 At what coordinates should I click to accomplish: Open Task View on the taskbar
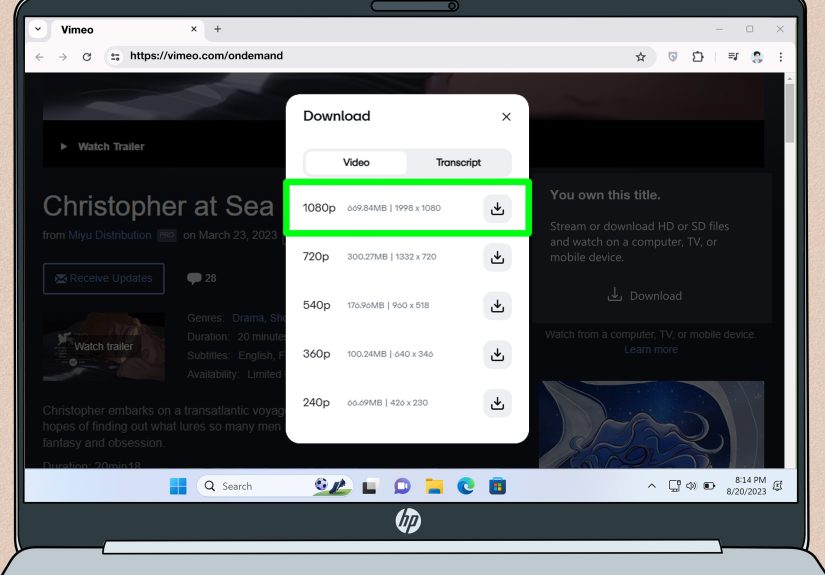(370, 486)
